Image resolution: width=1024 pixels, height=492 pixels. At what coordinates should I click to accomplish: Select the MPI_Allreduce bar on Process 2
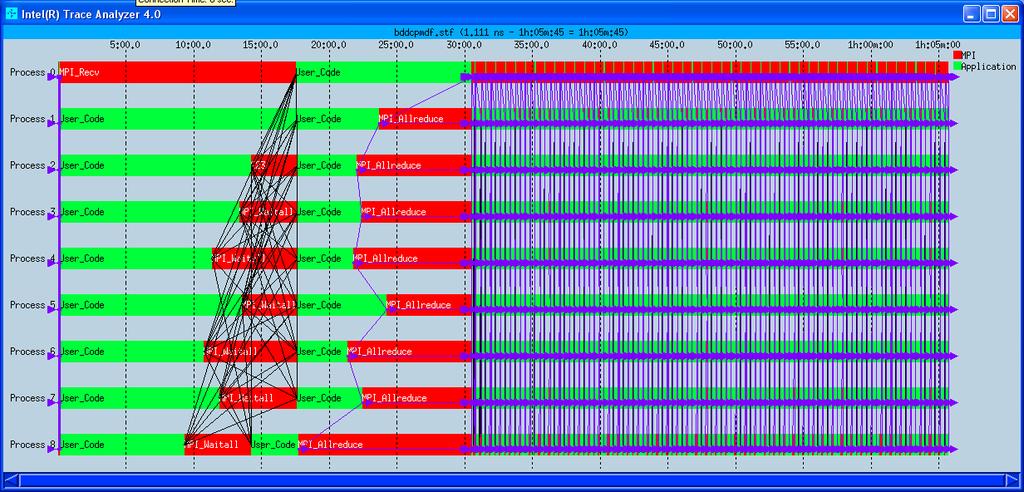[x=414, y=165]
